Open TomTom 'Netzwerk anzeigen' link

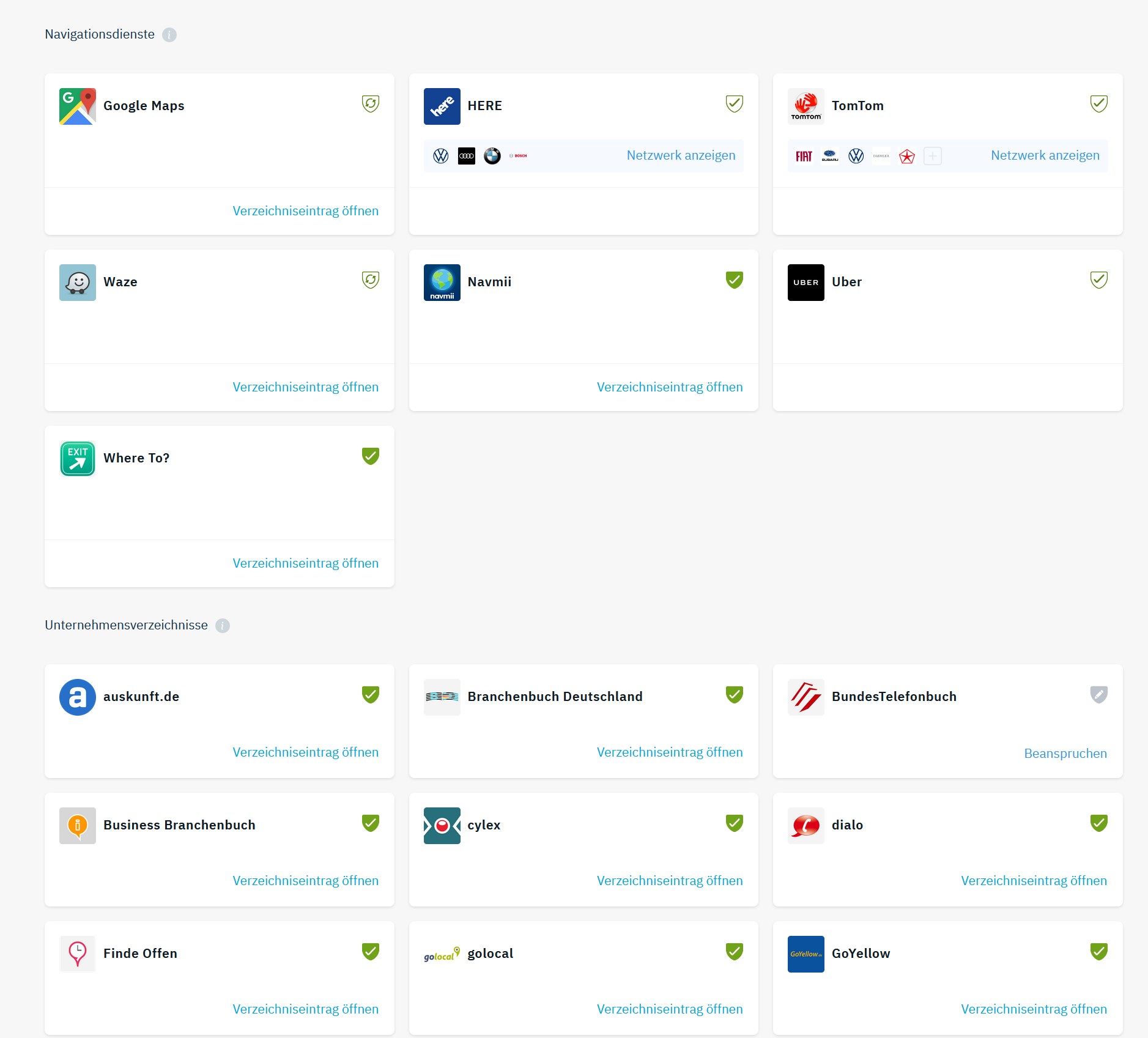tap(1045, 155)
